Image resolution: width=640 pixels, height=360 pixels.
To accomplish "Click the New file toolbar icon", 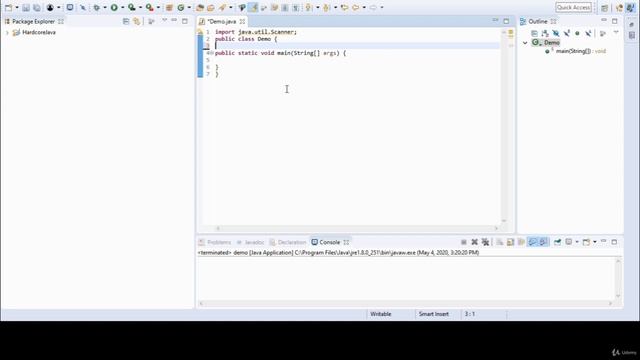I will (x=8, y=7).
